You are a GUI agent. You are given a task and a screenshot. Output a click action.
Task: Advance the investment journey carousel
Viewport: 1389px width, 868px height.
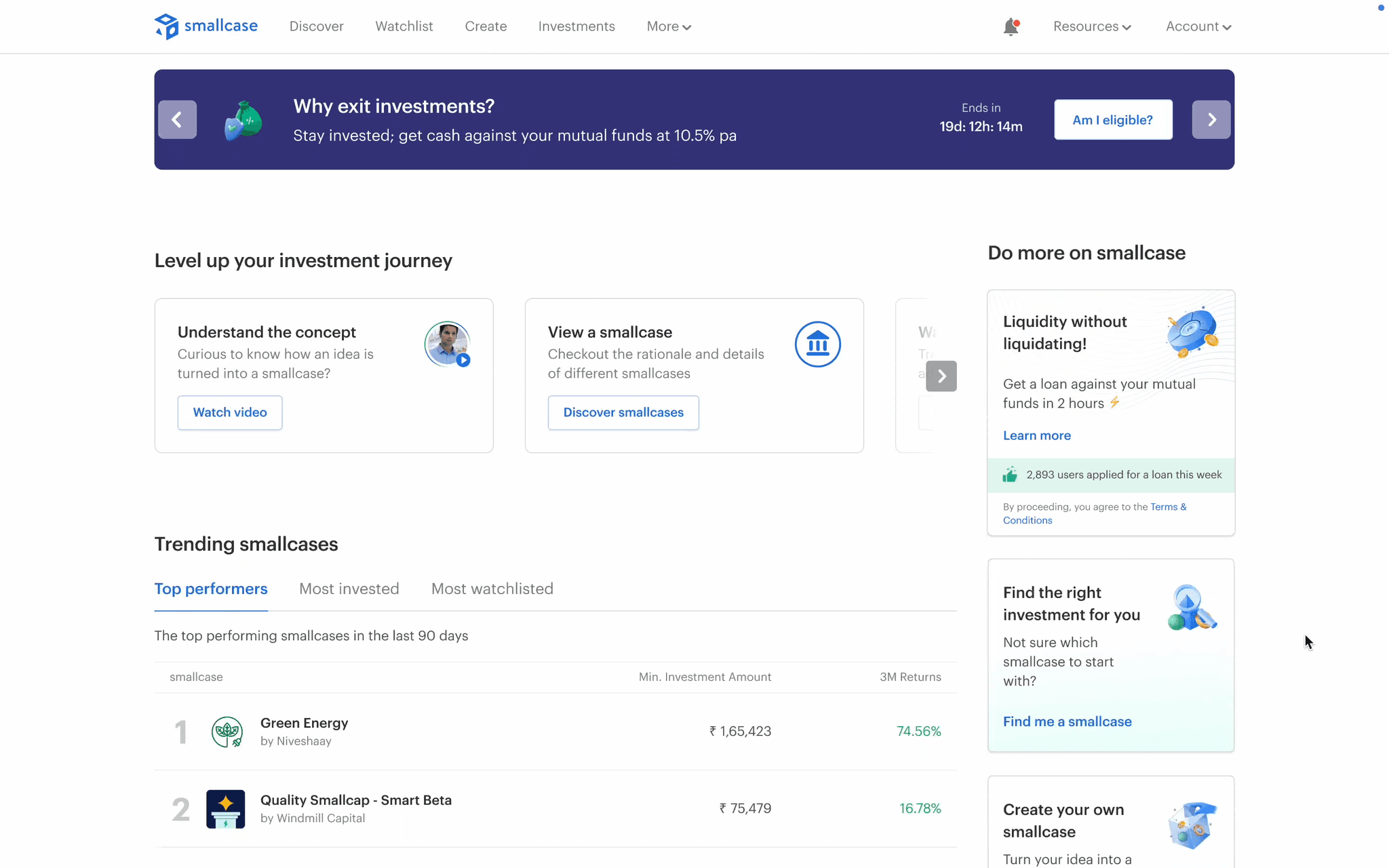(941, 376)
